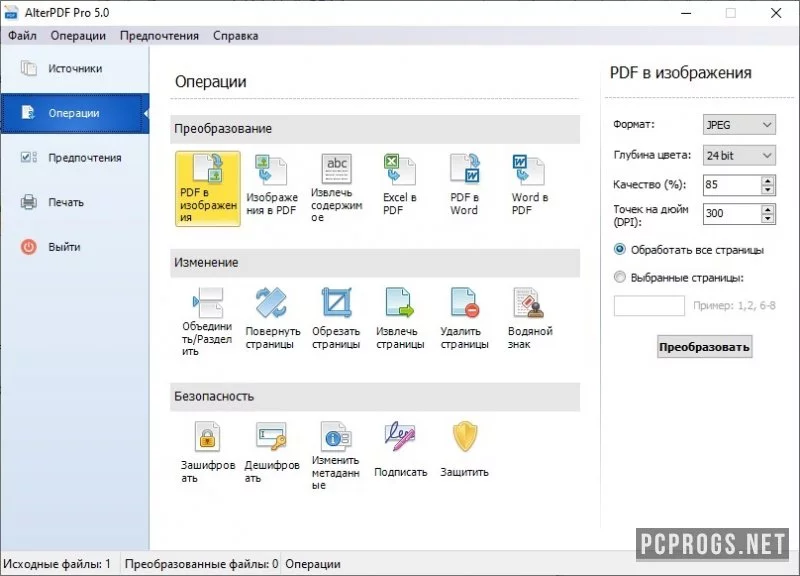Choose the Обрезать страницы crop tool

point(336,318)
